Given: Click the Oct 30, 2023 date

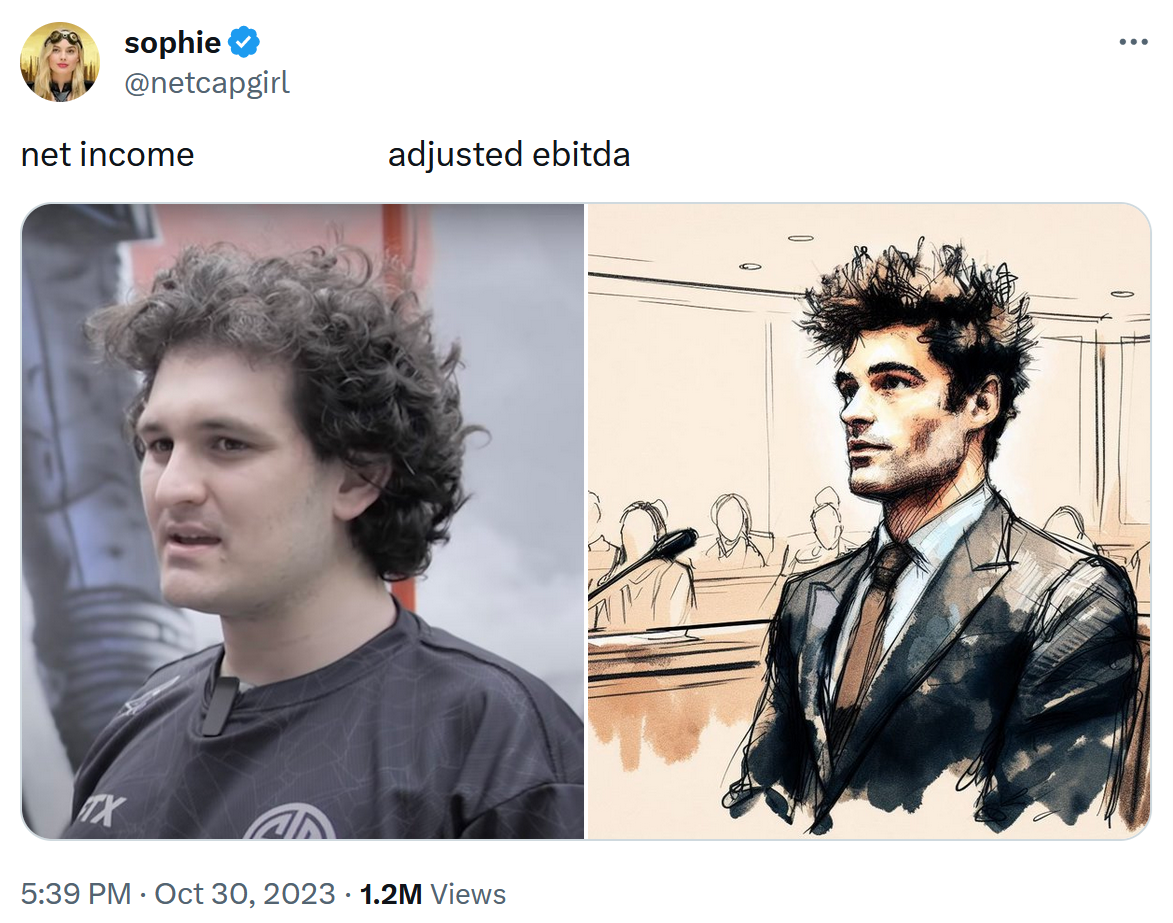Looking at the screenshot, I should (x=245, y=894).
